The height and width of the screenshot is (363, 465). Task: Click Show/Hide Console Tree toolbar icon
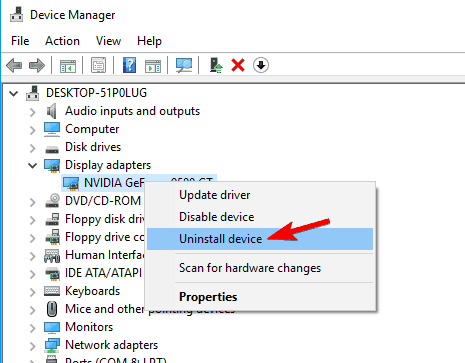coord(68,65)
